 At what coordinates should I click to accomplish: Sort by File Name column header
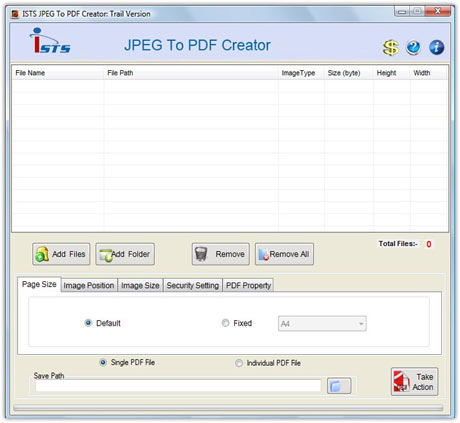click(x=58, y=73)
